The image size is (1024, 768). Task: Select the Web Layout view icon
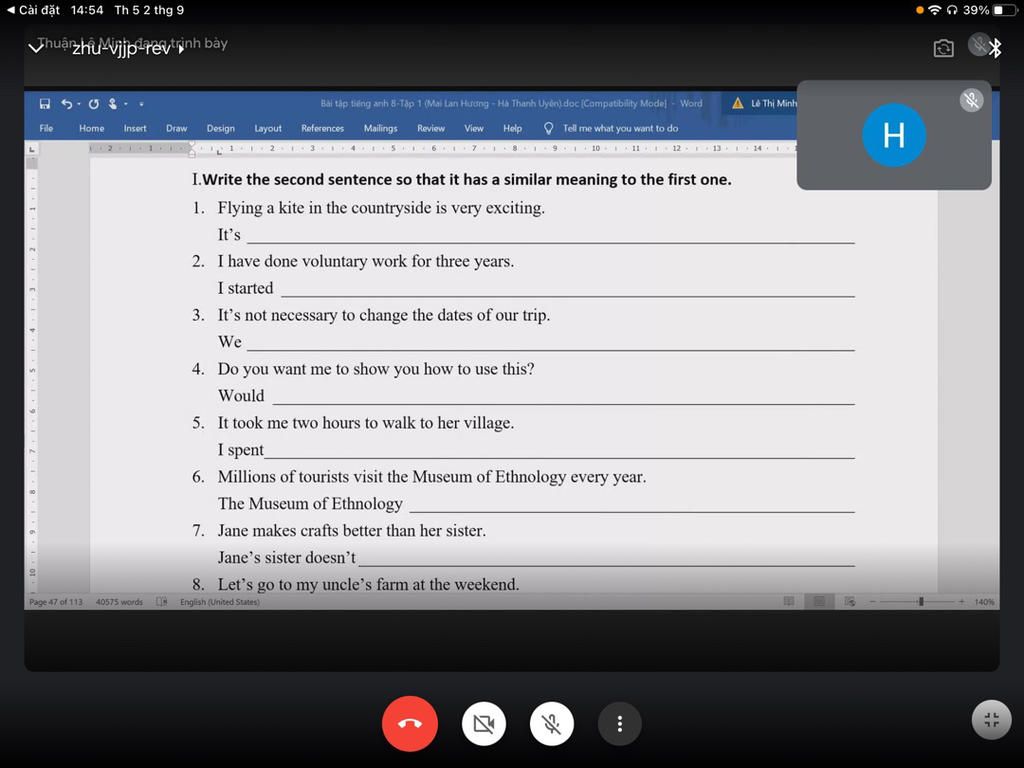850,601
